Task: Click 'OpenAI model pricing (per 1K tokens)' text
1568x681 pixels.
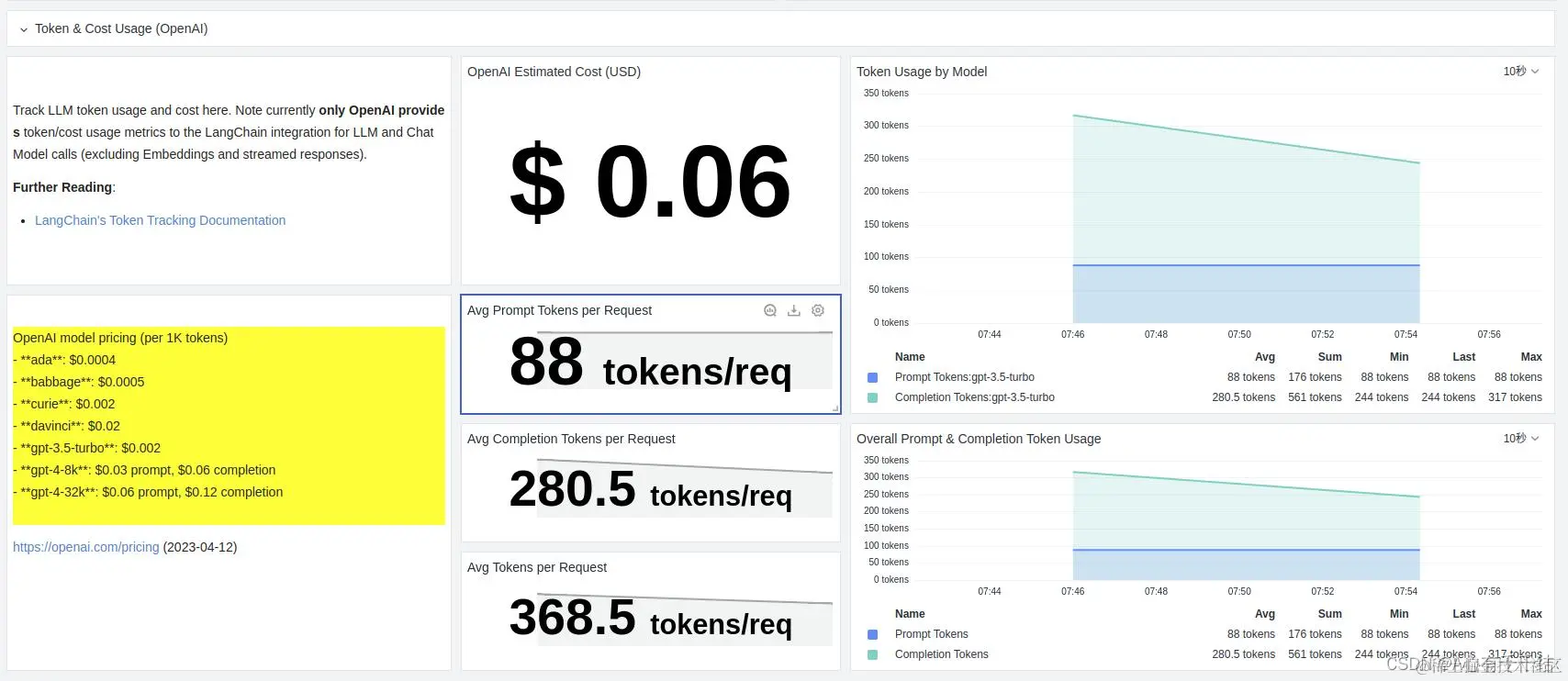Action: tap(120, 338)
